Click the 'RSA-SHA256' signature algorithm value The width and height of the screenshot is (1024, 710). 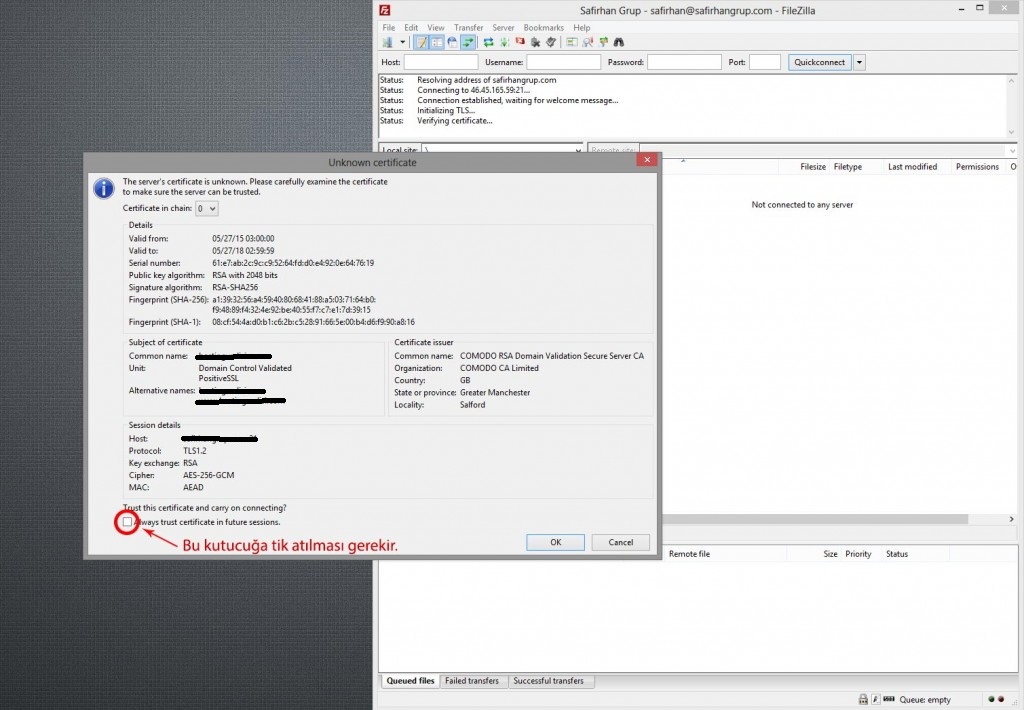coord(235,287)
